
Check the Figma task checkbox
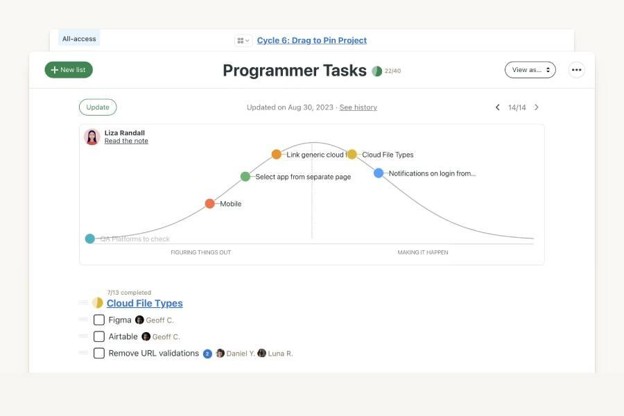coord(99,320)
